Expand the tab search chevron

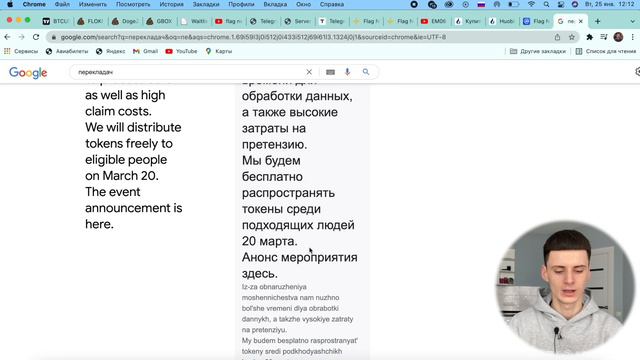[x=633, y=21]
